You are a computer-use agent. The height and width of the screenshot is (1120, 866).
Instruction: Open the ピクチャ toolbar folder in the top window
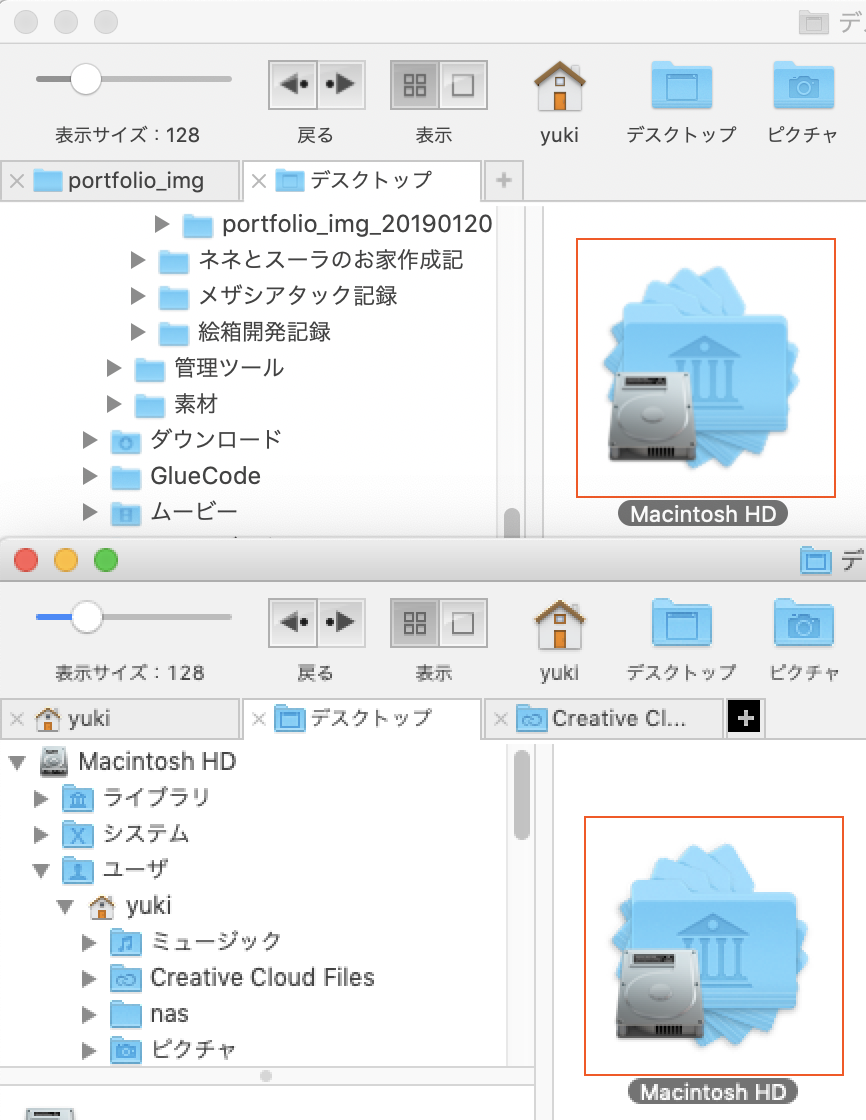point(803,85)
